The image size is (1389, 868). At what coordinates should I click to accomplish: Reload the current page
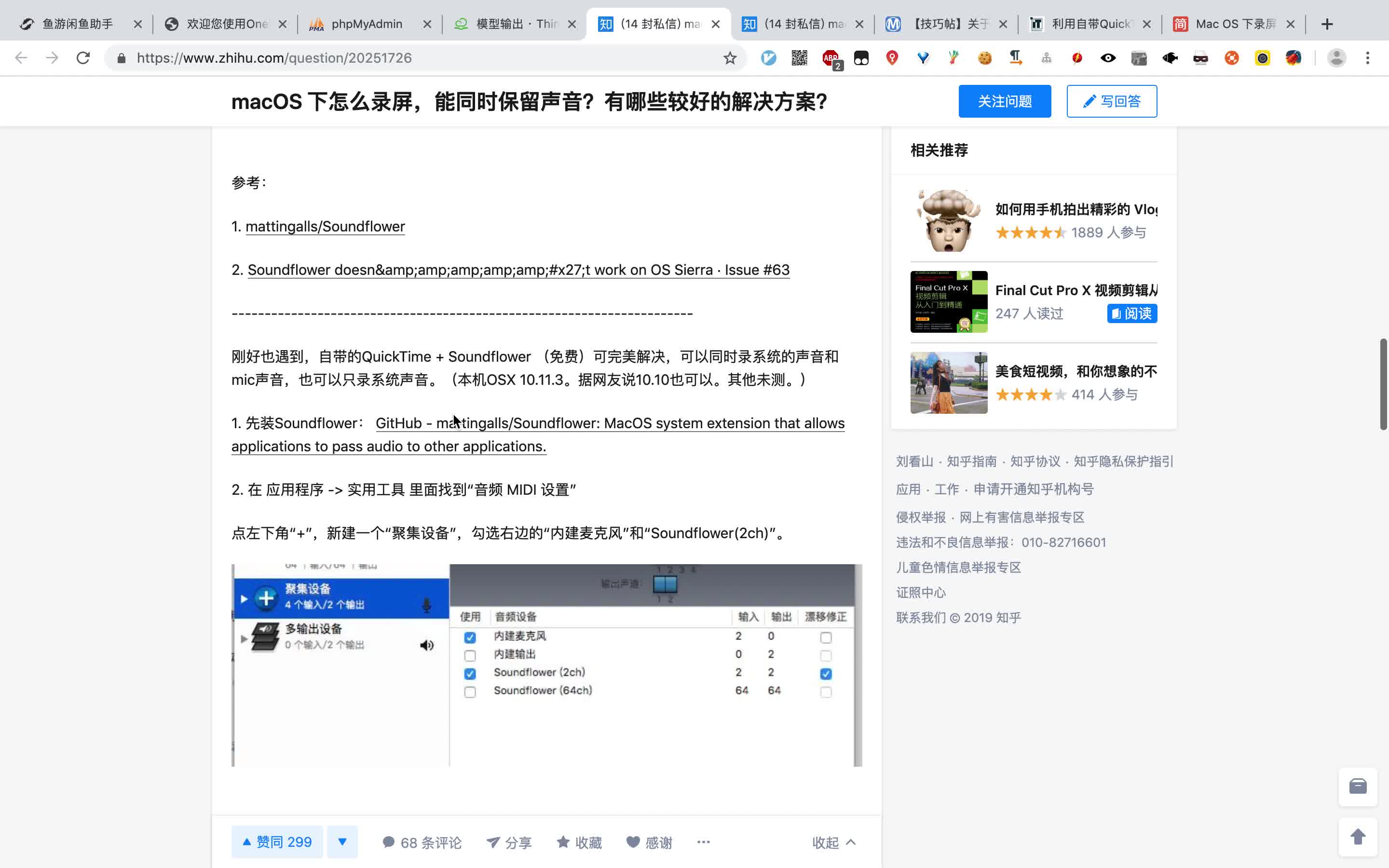(83, 58)
